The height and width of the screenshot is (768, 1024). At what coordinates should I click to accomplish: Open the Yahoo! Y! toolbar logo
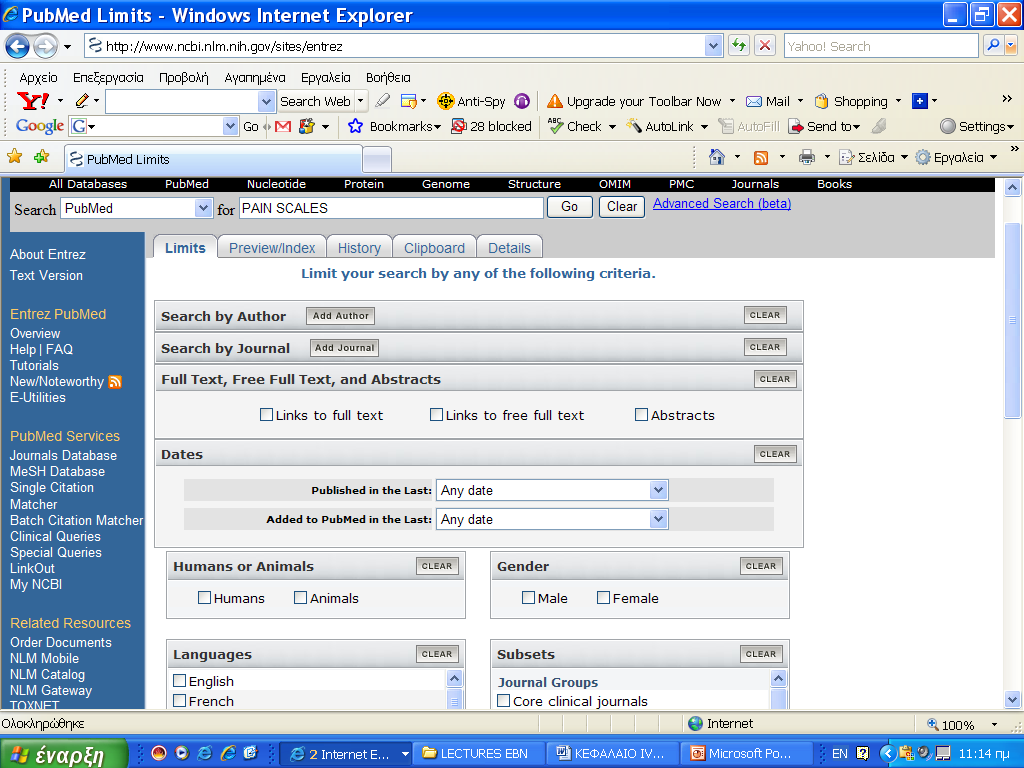pos(32,101)
